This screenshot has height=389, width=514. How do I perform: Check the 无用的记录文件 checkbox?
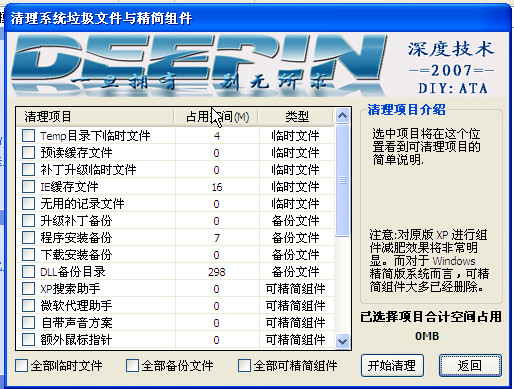pyautogui.click(x=28, y=204)
